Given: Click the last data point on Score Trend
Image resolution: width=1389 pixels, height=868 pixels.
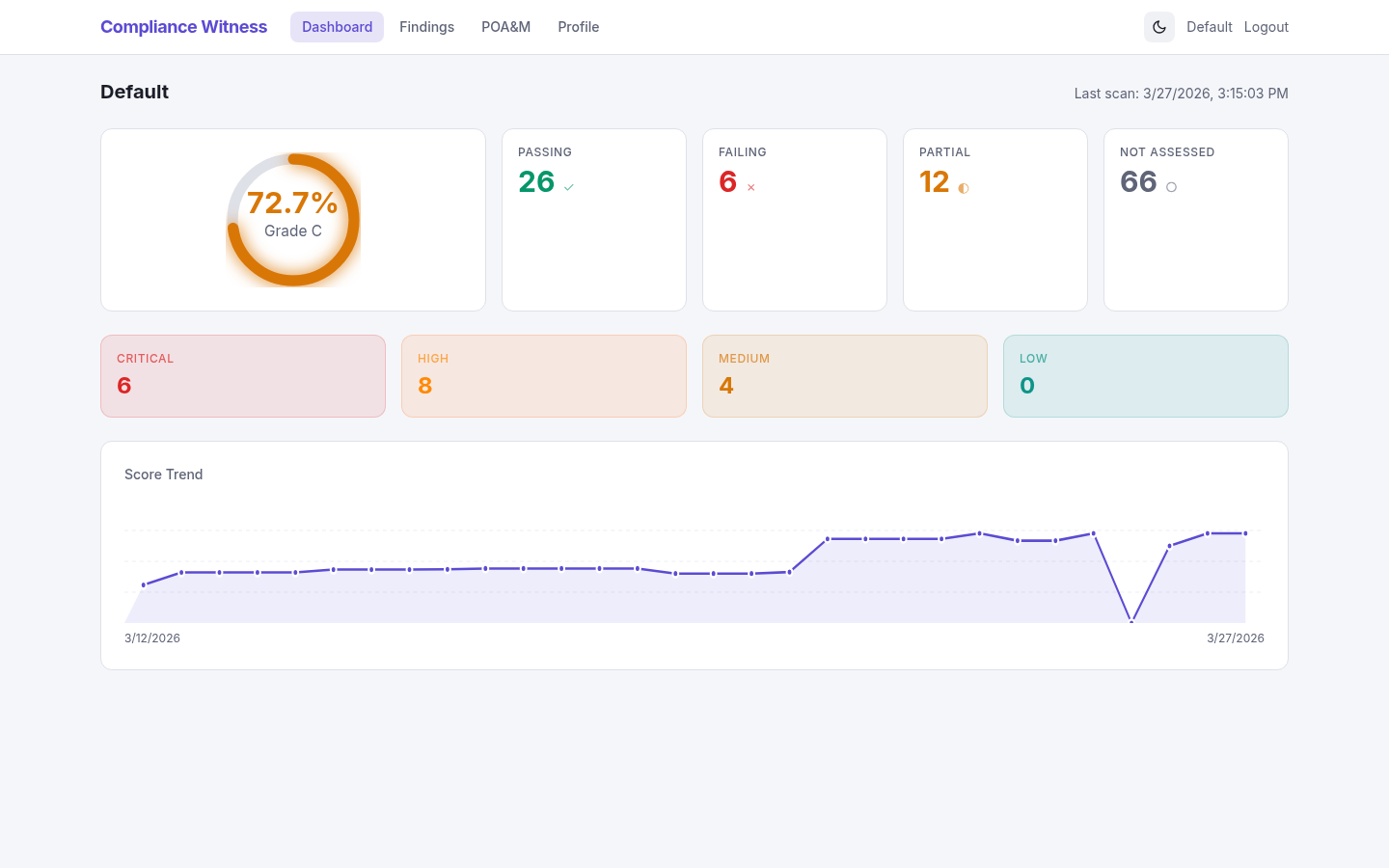Looking at the screenshot, I should coord(1245,533).
